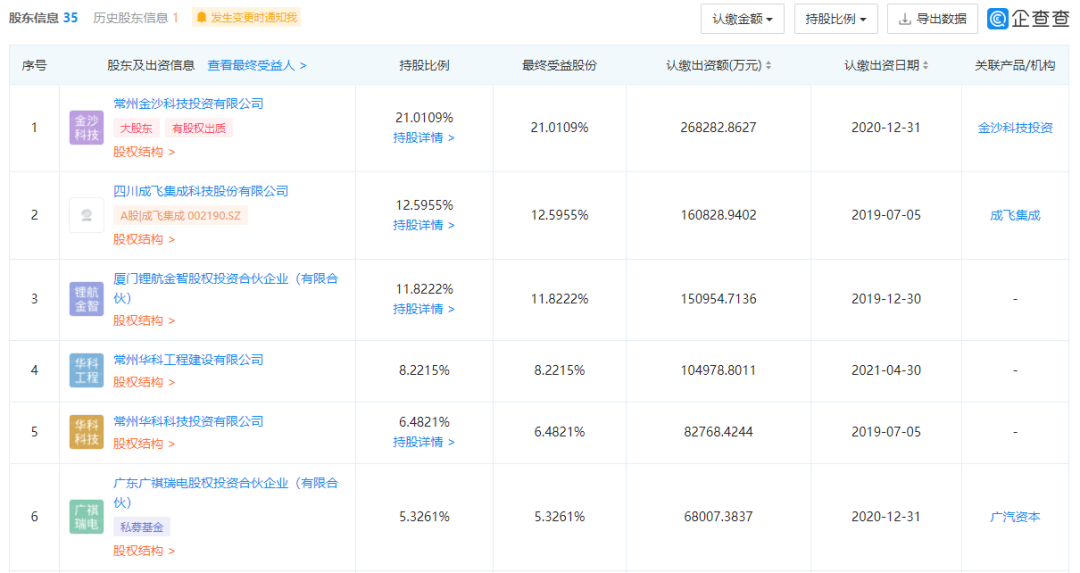The width and height of the screenshot is (1080, 573).
Task: Click the 金沙科技 company logo icon
Action: (x=86, y=127)
